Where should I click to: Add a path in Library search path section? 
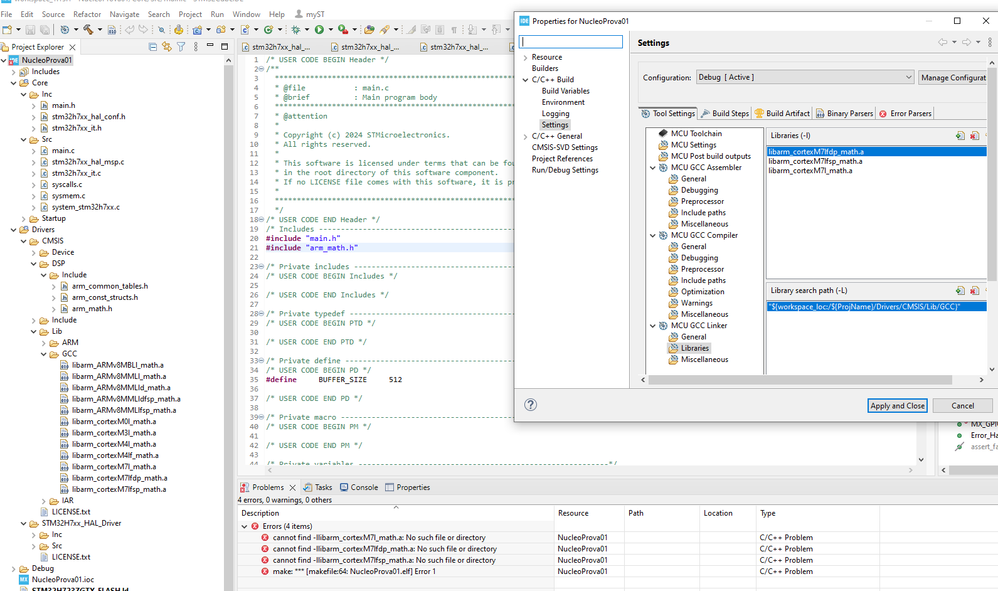click(960, 291)
